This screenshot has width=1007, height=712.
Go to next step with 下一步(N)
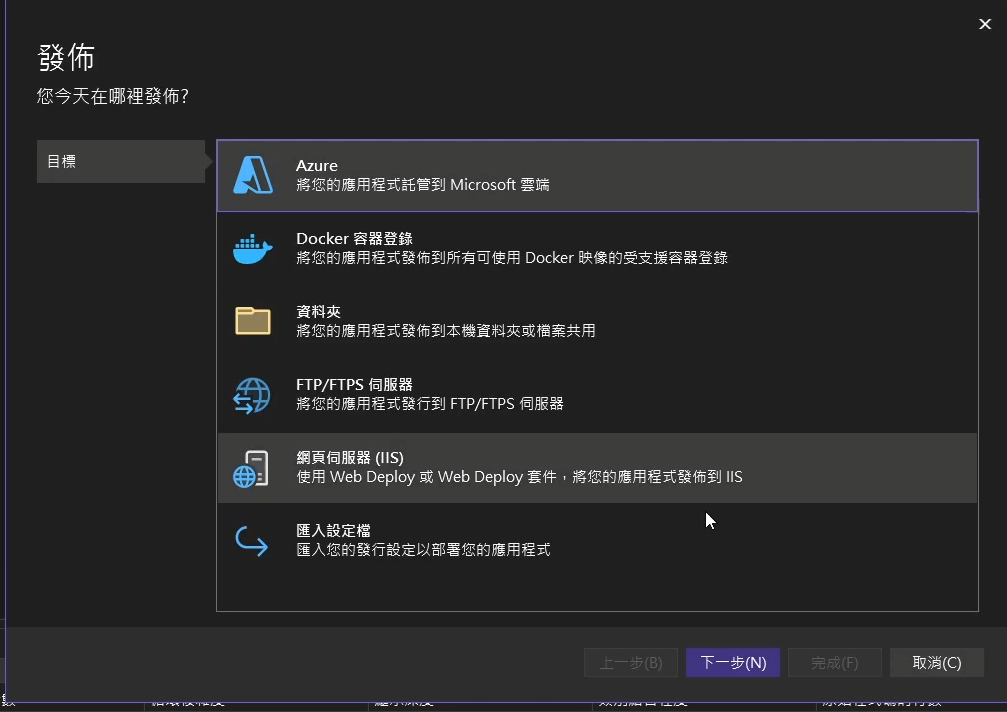[733, 663]
